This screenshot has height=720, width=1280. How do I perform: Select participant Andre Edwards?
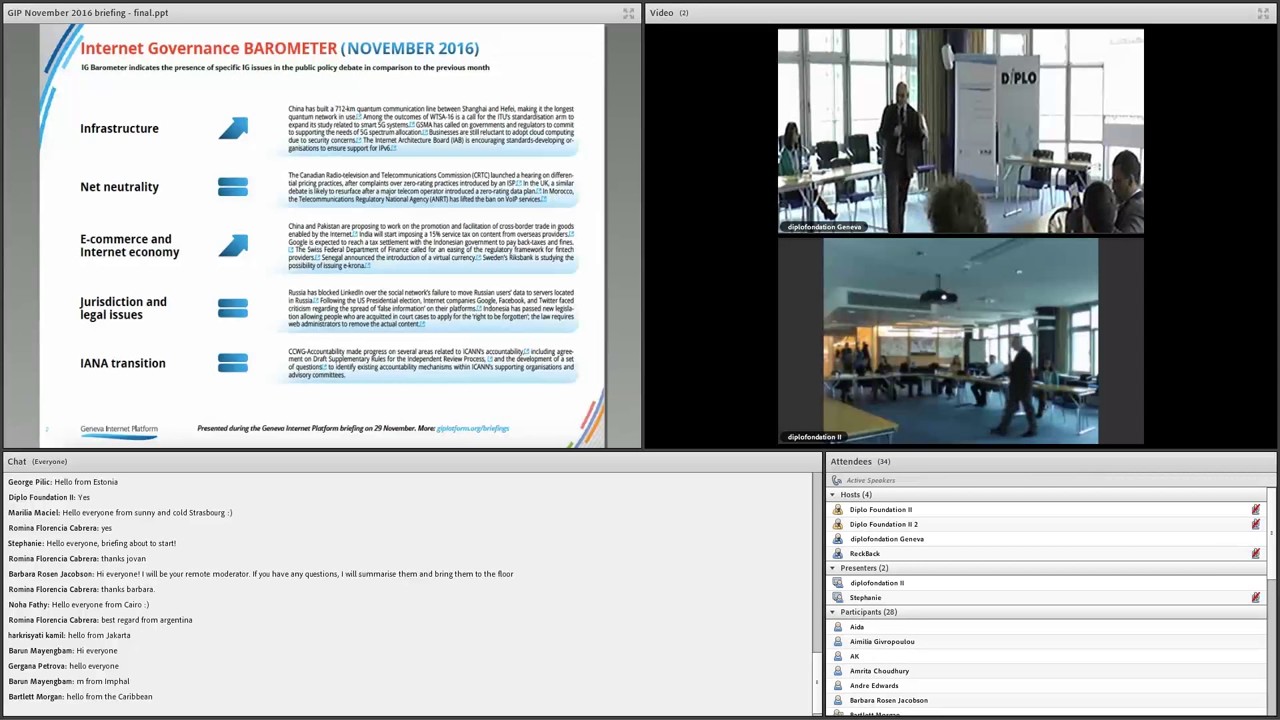coord(874,686)
